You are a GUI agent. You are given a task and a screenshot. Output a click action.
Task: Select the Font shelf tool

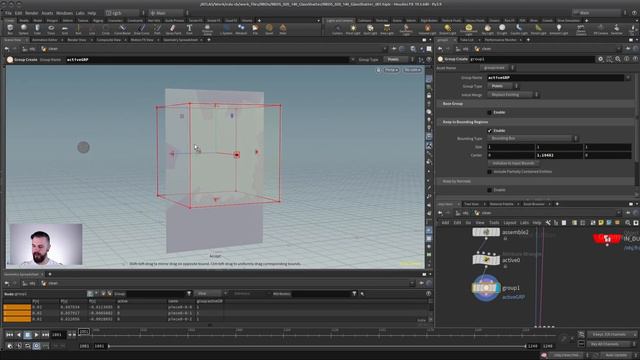click(x=189, y=29)
